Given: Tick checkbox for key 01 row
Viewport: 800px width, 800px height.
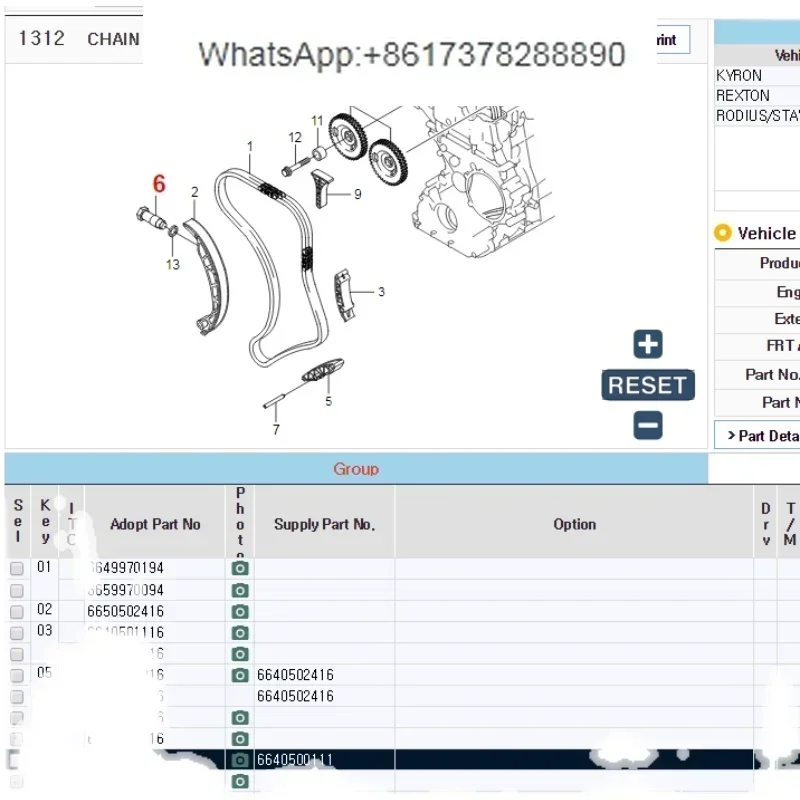Looking at the screenshot, I should 17,568.
